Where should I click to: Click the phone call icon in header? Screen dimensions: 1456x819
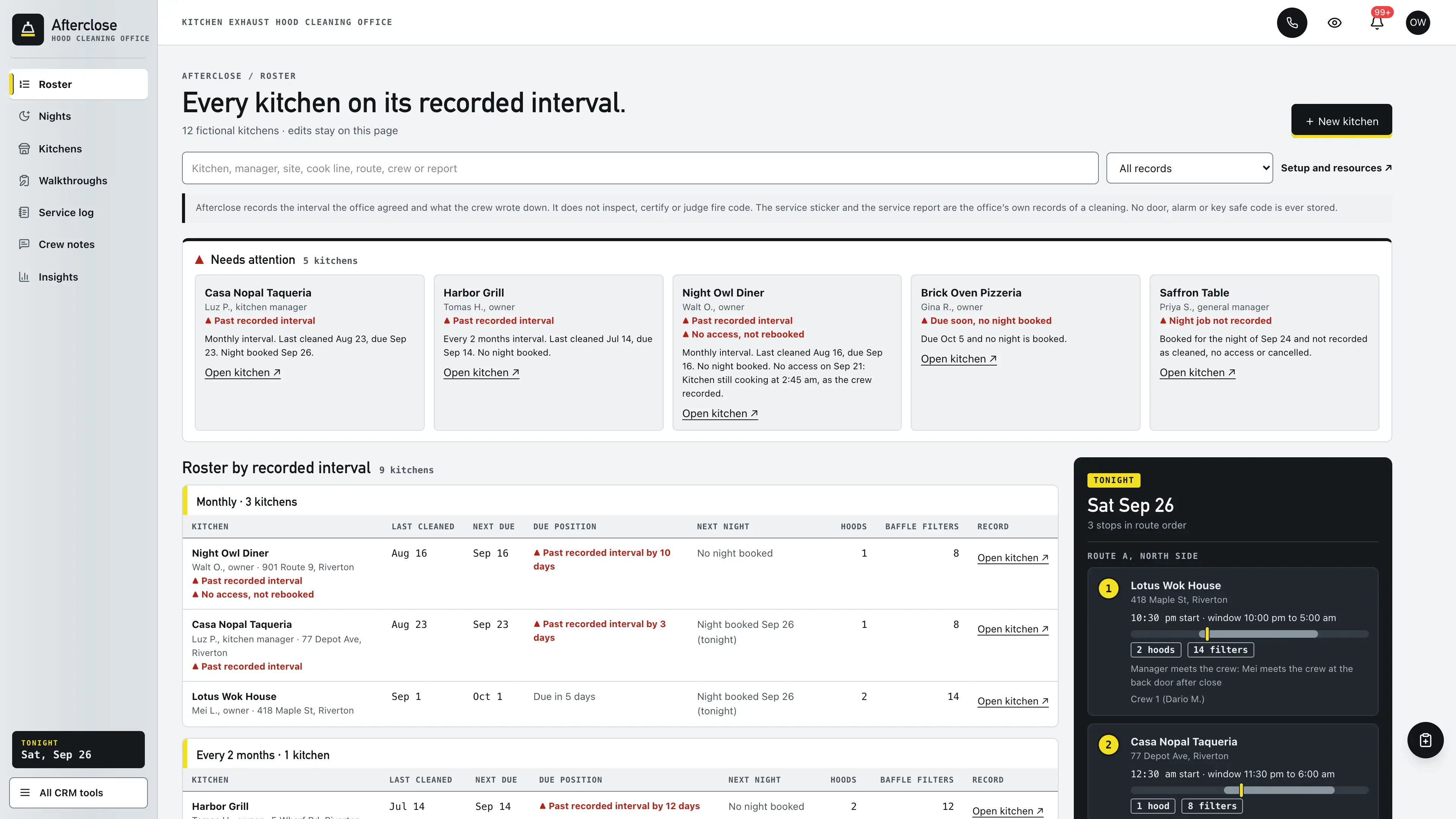[1292, 23]
